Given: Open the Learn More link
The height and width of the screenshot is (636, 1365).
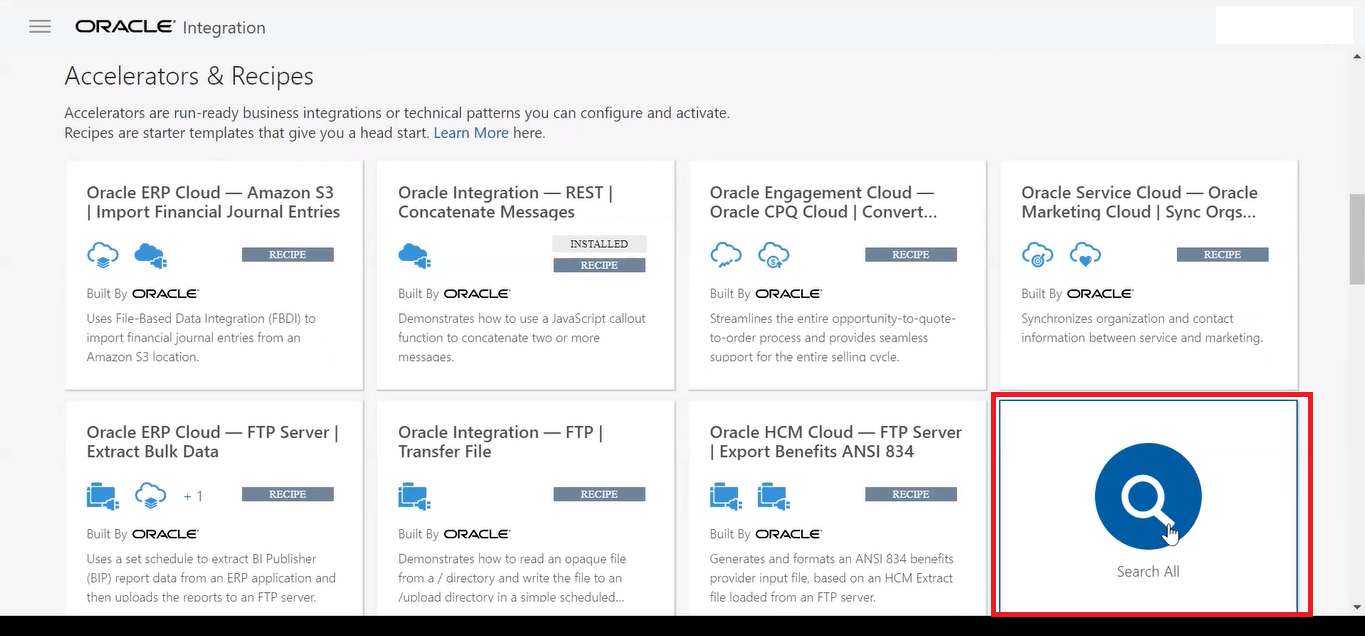Looking at the screenshot, I should coord(471,132).
